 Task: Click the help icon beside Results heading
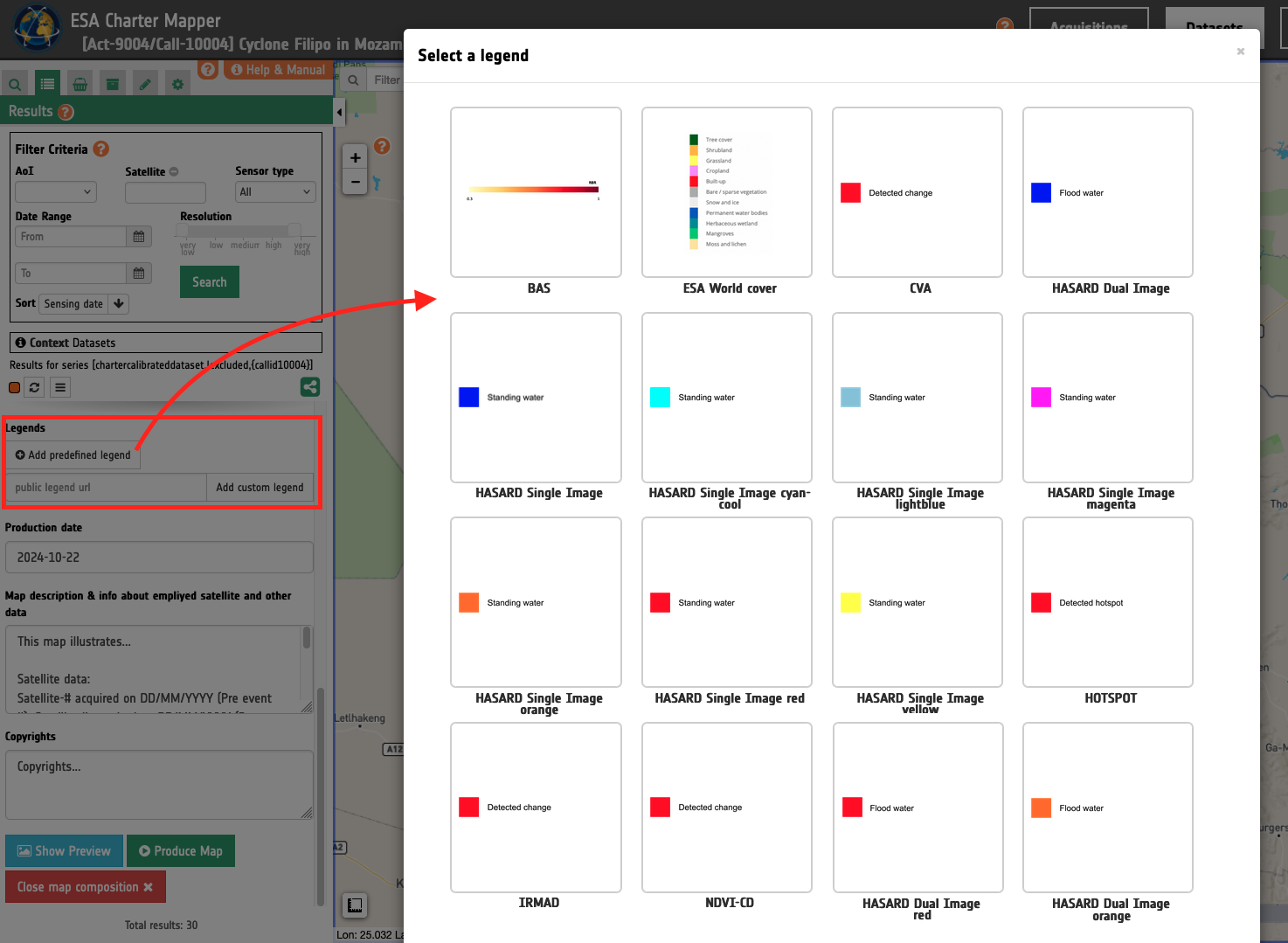click(66, 112)
